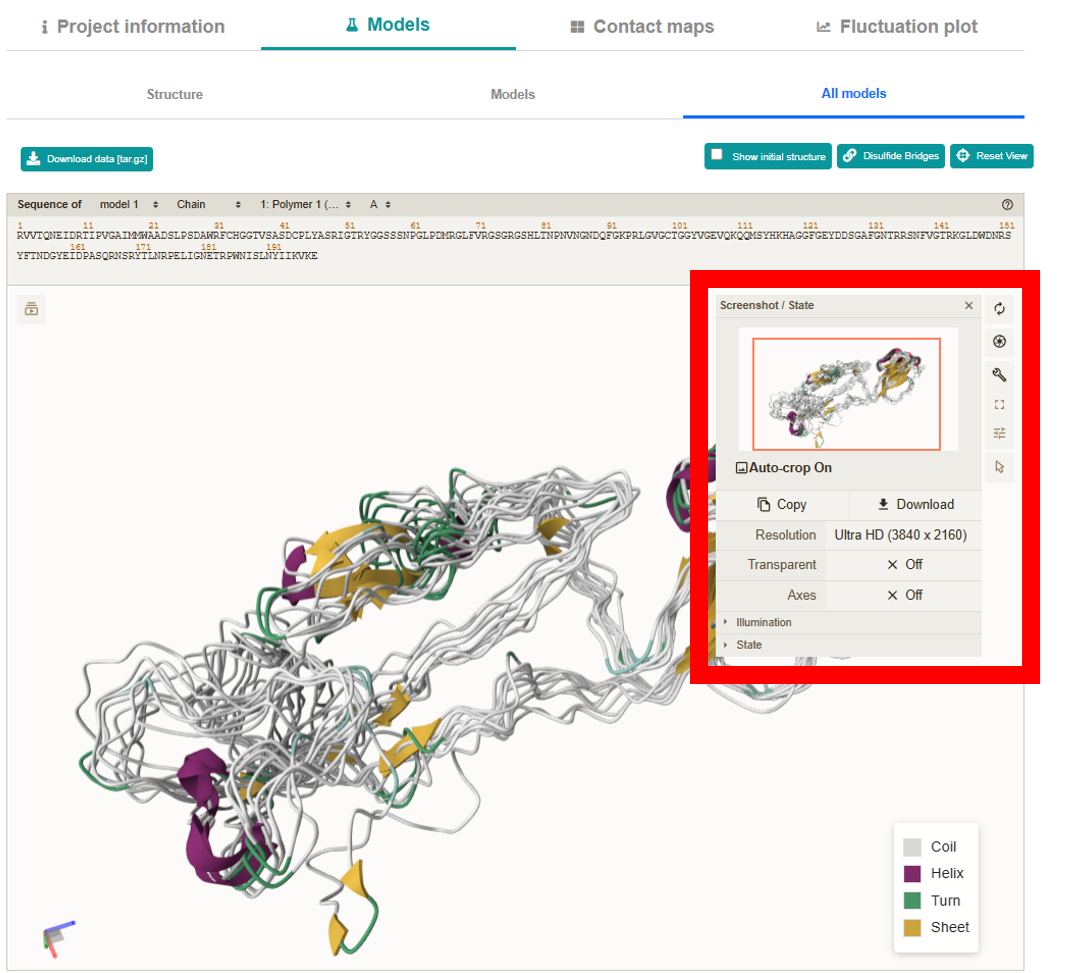Click the reset camera icon
Image resolution: width=1065 pixels, height=973 pixels.
coord(999,309)
